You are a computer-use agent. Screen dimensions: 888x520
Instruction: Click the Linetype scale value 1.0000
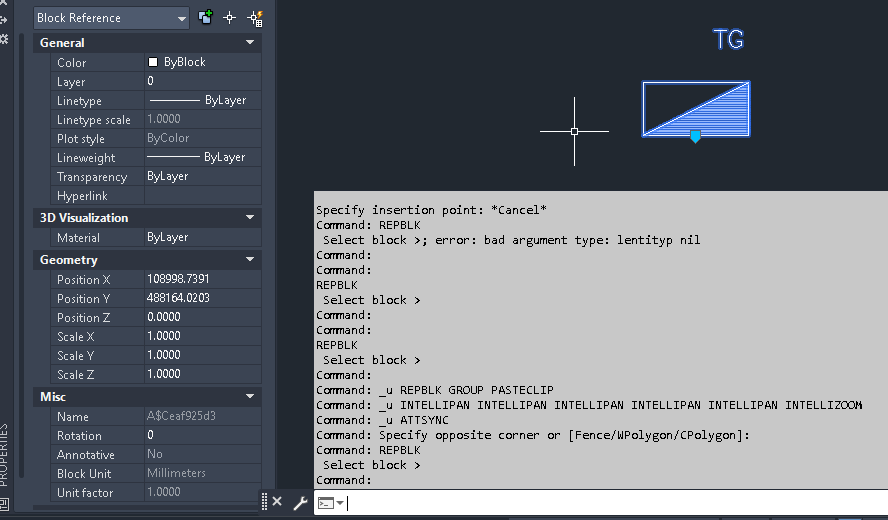203,119
